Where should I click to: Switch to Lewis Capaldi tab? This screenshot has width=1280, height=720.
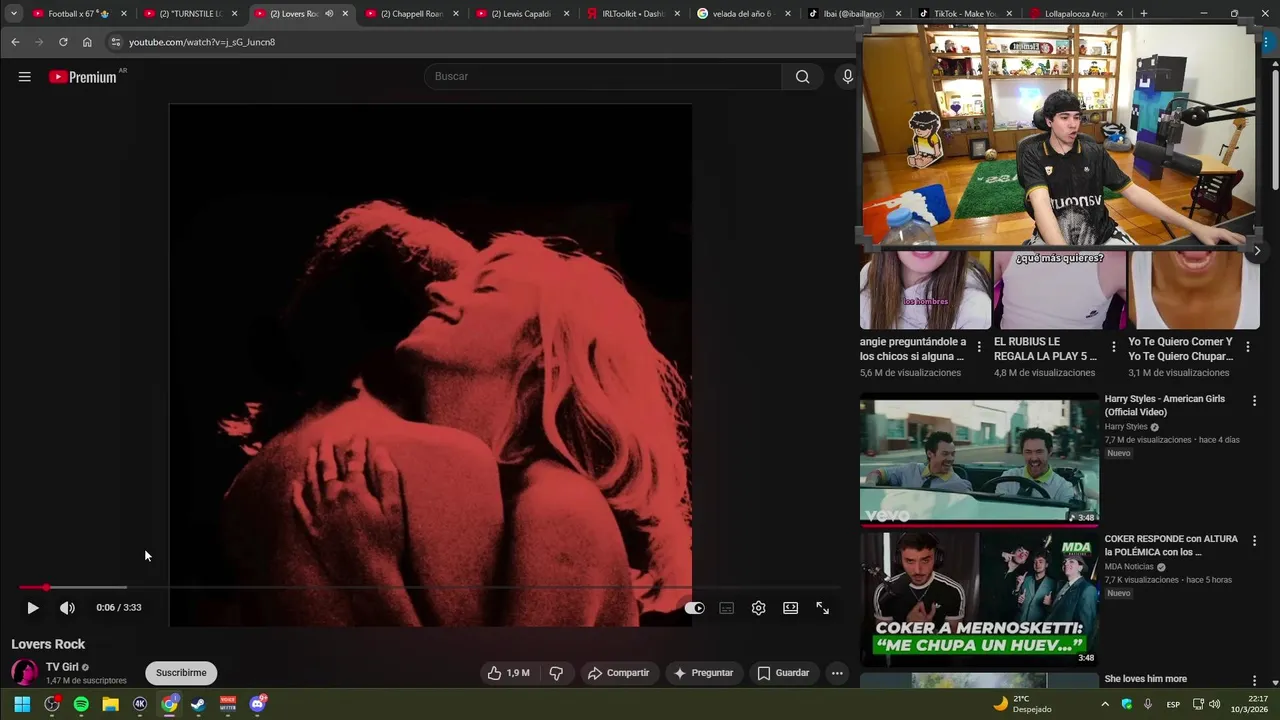click(521, 14)
